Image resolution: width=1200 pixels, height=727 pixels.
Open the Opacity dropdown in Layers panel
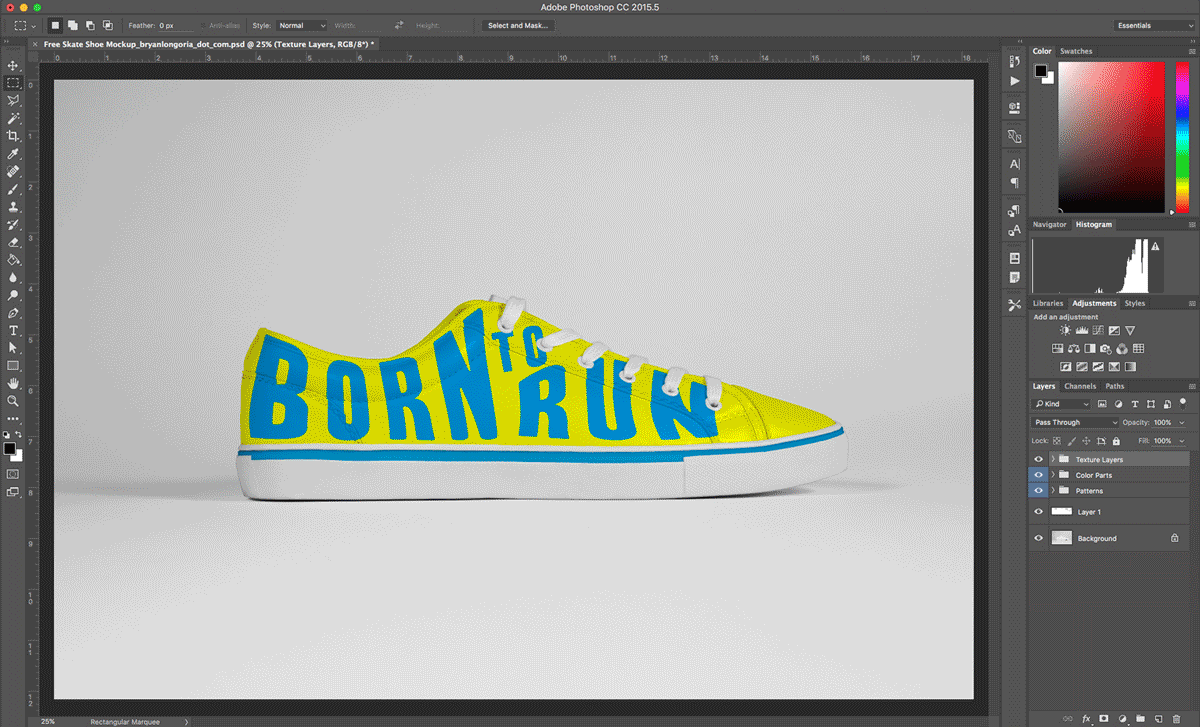point(1182,422)
